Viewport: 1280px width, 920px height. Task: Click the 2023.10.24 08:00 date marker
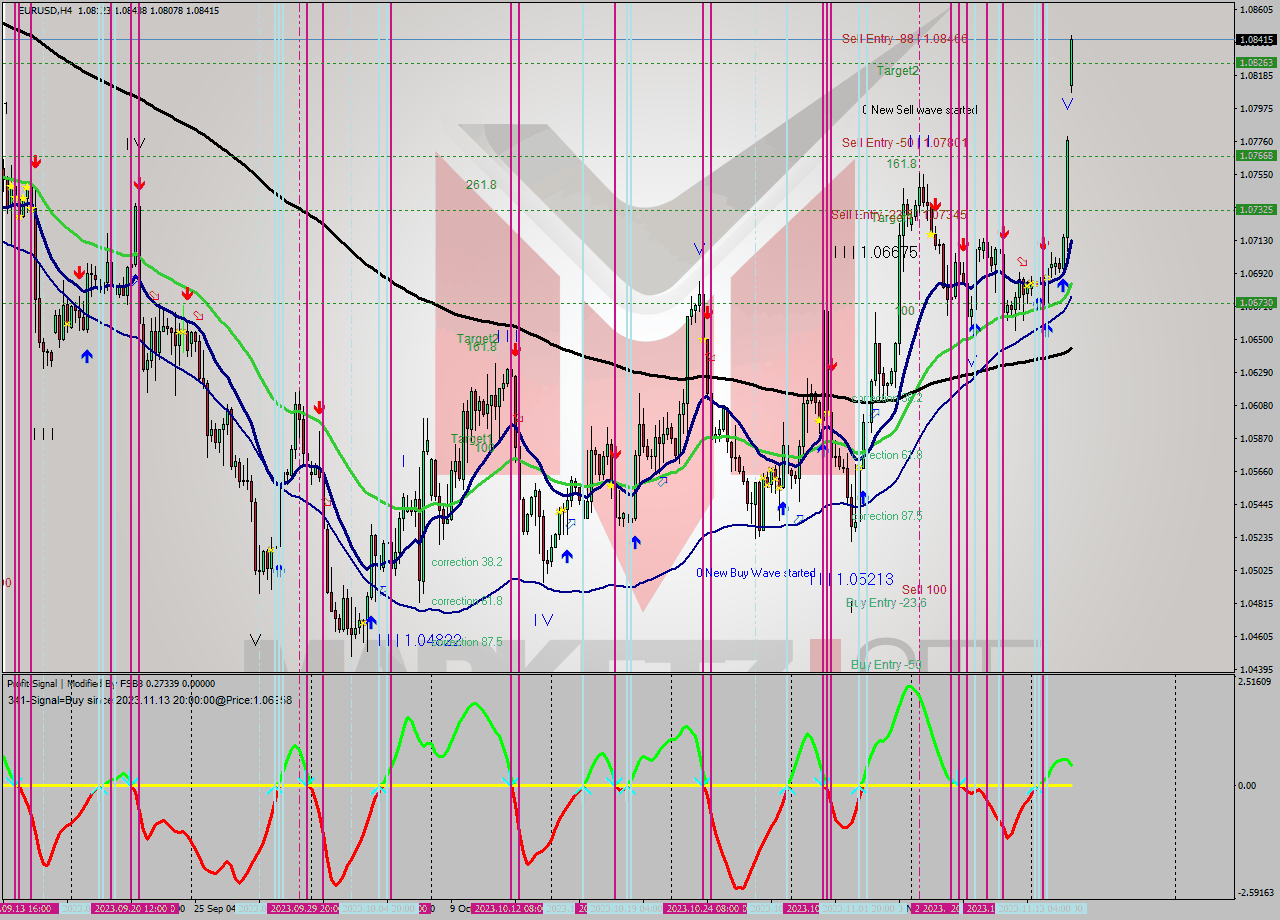point(704,909)
